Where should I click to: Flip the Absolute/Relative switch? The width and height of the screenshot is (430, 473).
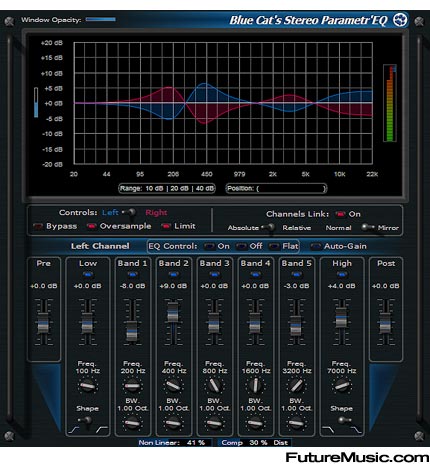coord(269,228)
